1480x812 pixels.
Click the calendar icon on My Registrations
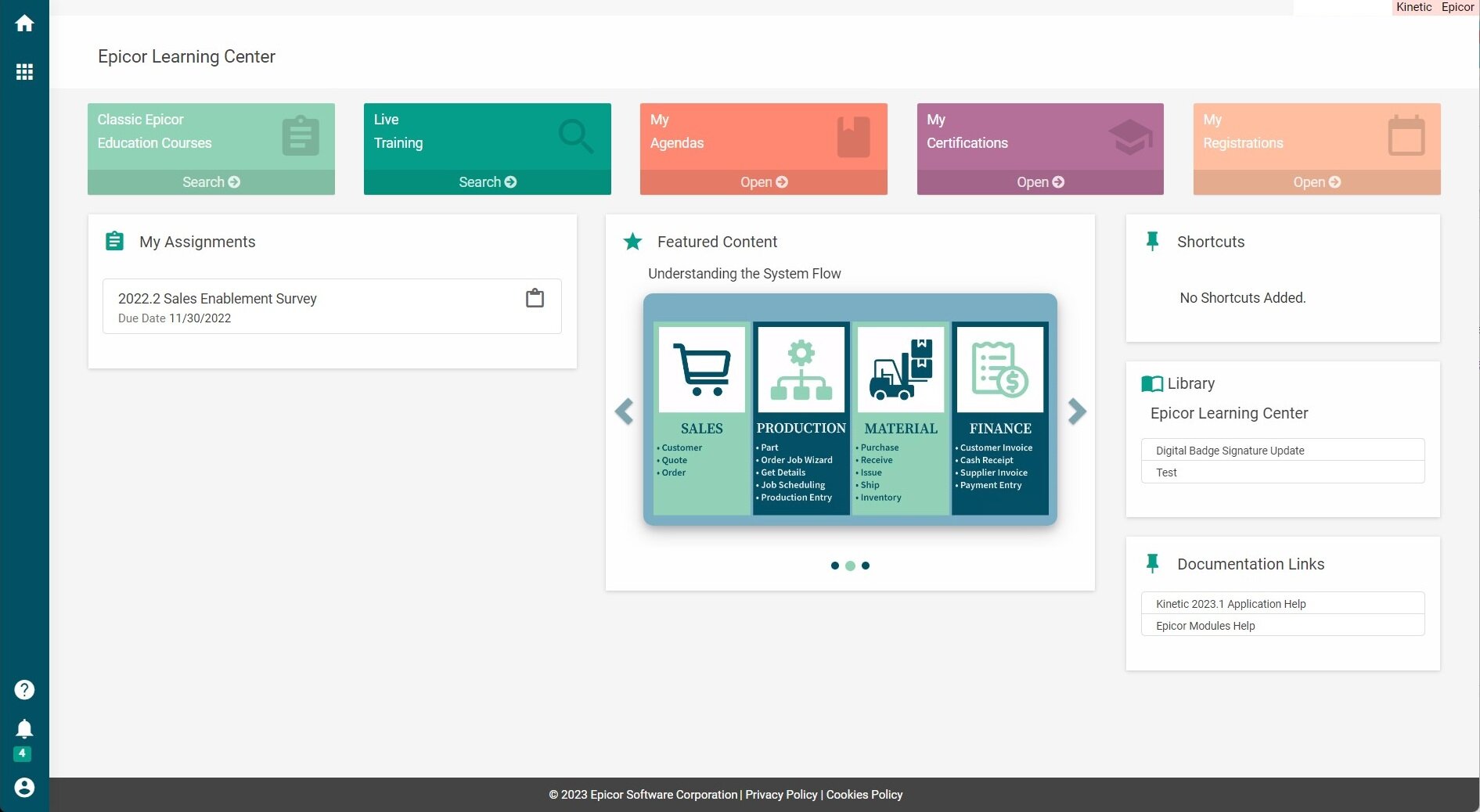(1406, 136)
